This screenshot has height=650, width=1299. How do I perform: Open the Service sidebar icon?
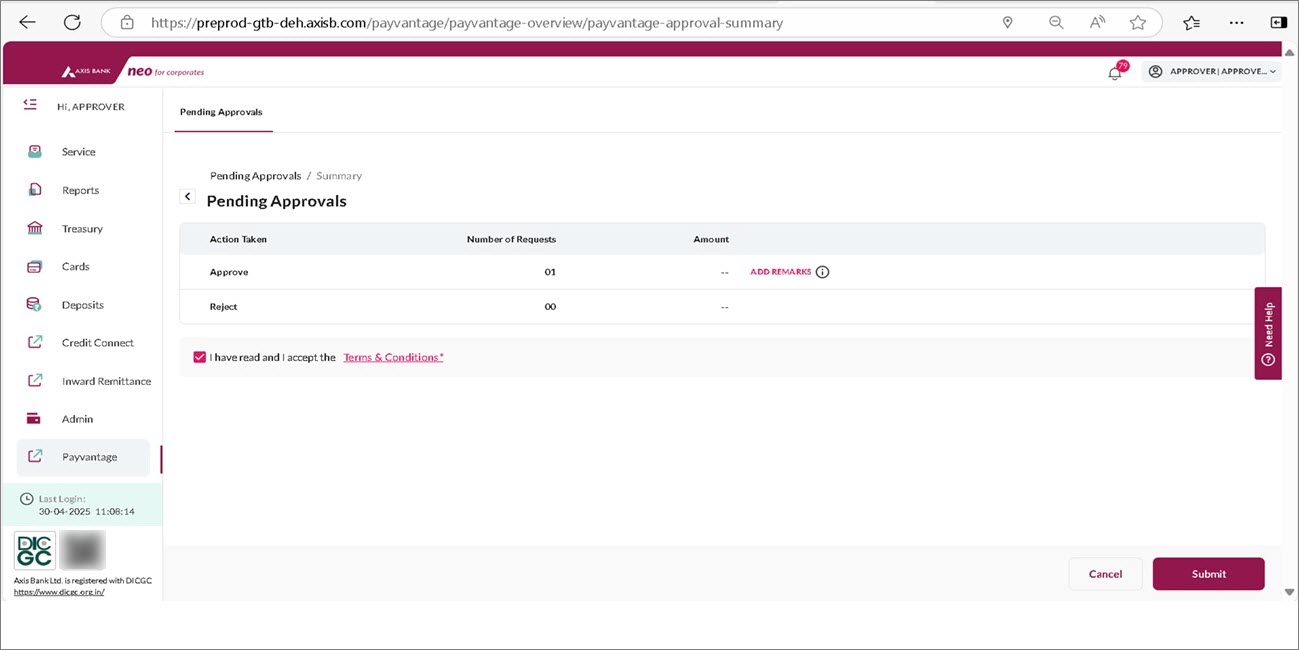tap(35, 152)
